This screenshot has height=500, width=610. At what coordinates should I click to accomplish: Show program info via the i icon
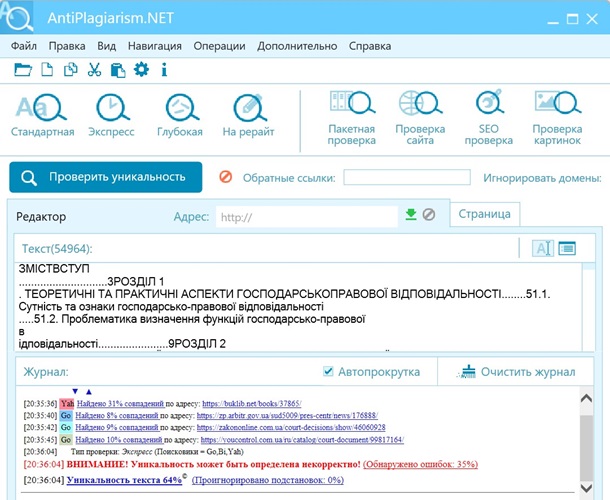(164, 70)
